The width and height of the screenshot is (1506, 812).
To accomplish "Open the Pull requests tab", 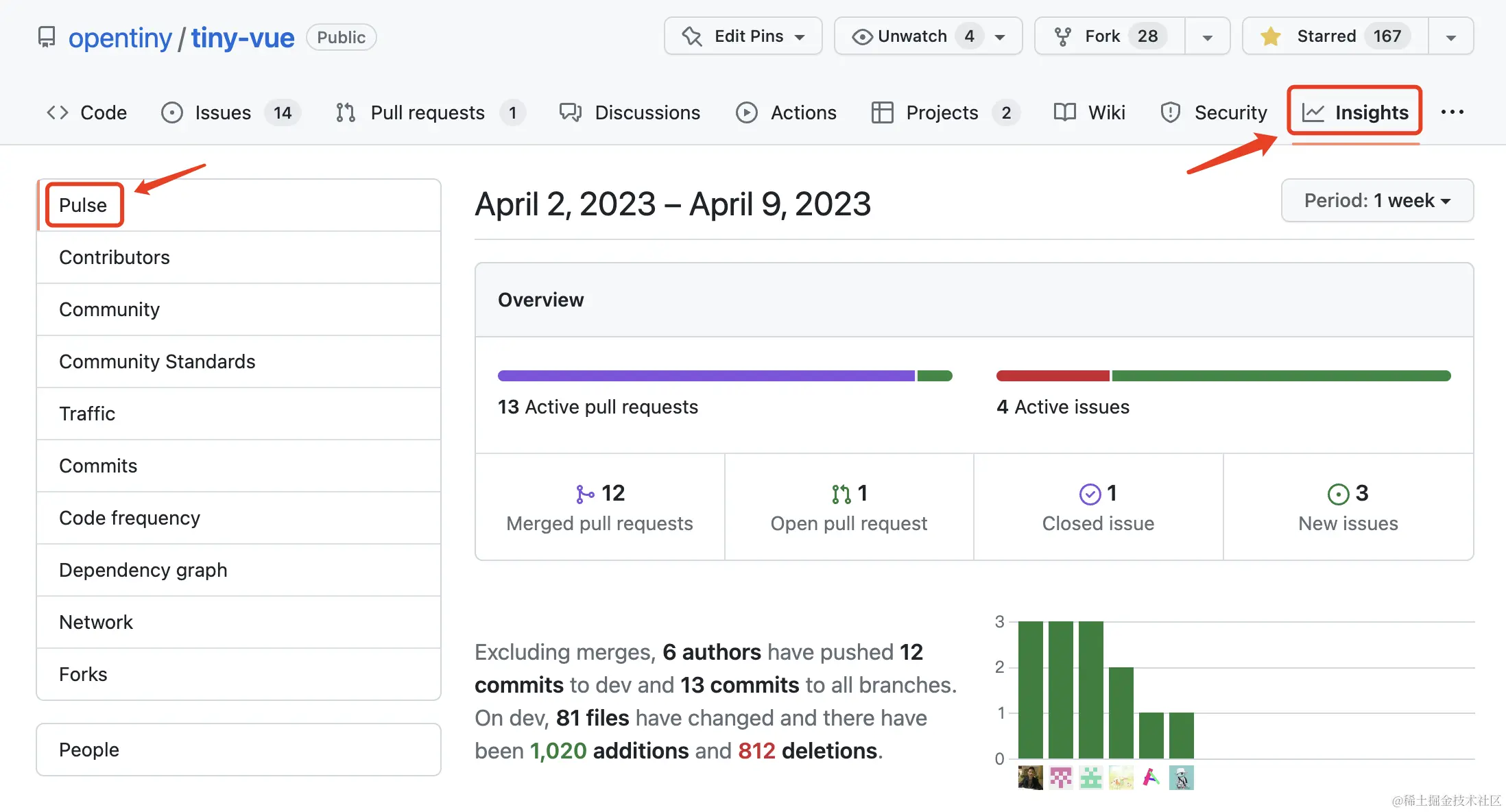I will point(431,112).
